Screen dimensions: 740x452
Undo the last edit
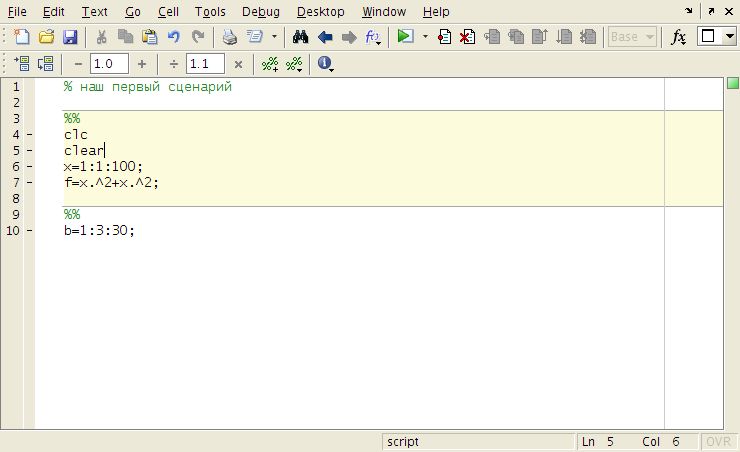(174, 36)
